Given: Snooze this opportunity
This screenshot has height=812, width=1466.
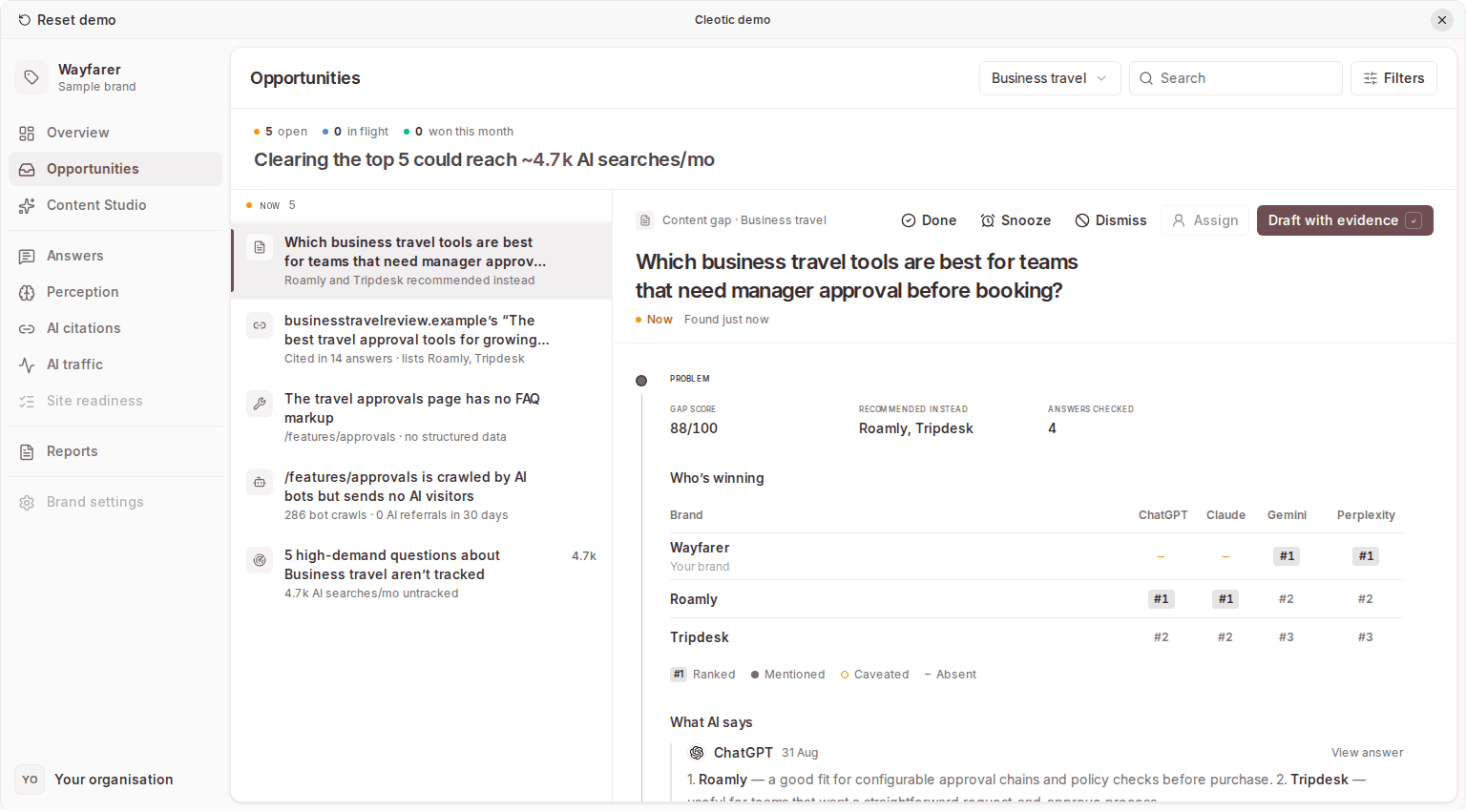Looking at the screenshot, I should (x=1016, y=220).
